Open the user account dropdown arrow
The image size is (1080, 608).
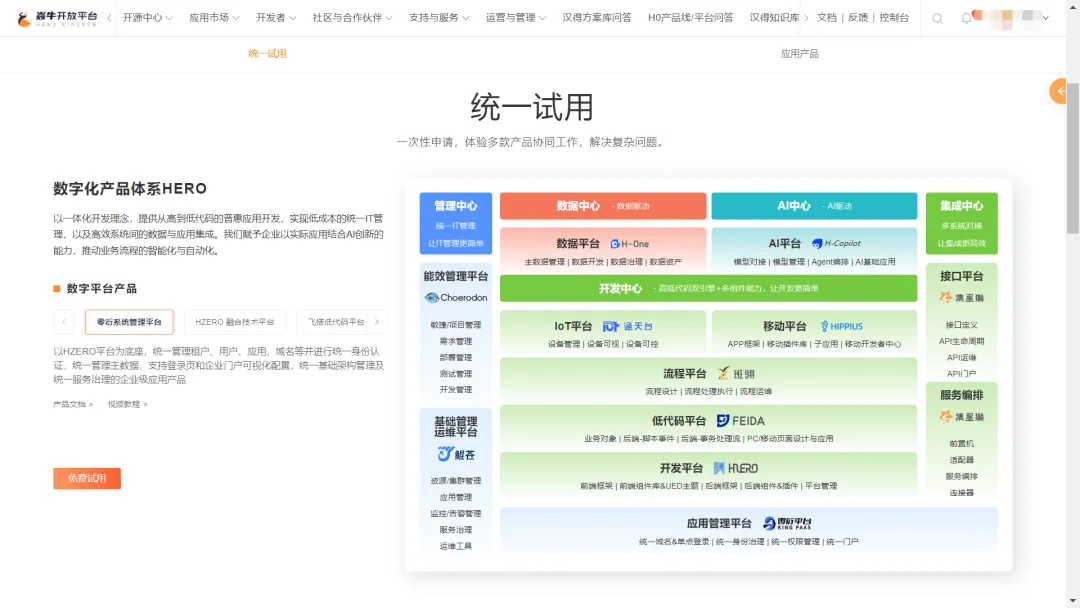[x=1046, y=18]
